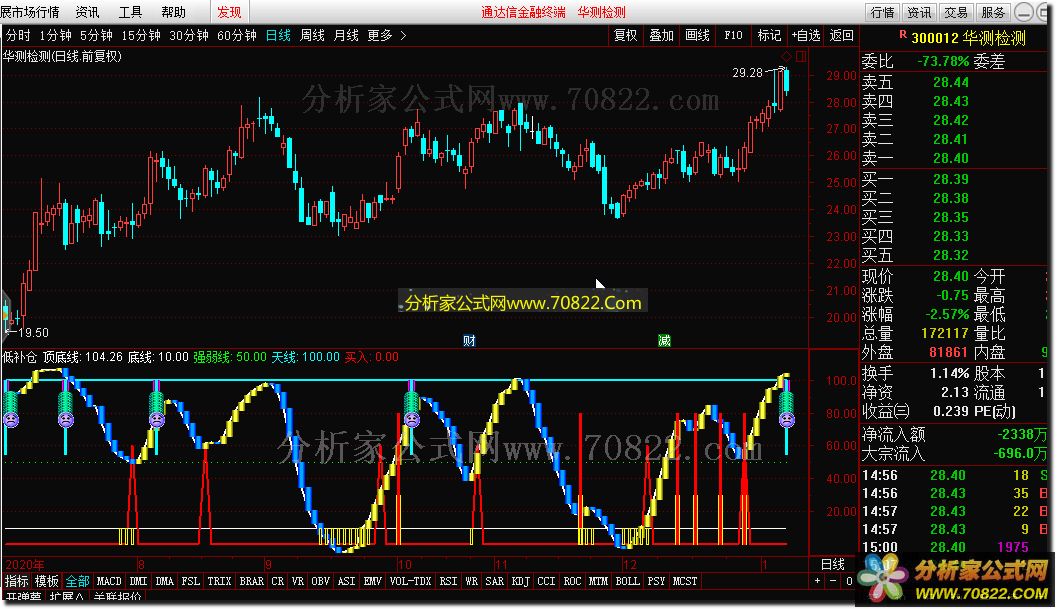Image resolution: width=1057 pixels, height=609 pixels.
Task: Switch to 1分钟 chart period
Action: click(55, 35)
